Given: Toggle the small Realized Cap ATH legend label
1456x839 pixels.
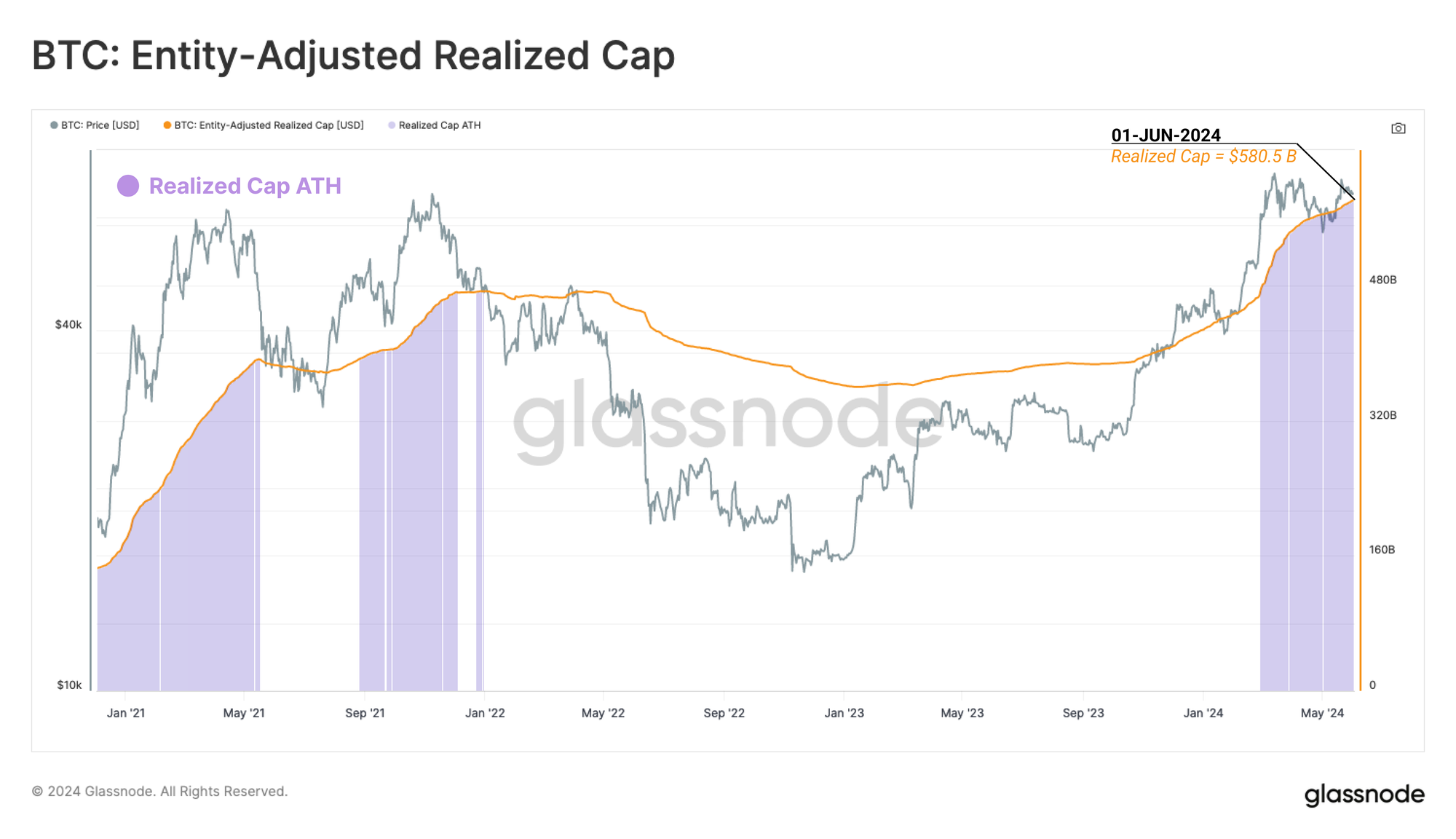Looking at the screenshot, I should (x=440, y=125).
